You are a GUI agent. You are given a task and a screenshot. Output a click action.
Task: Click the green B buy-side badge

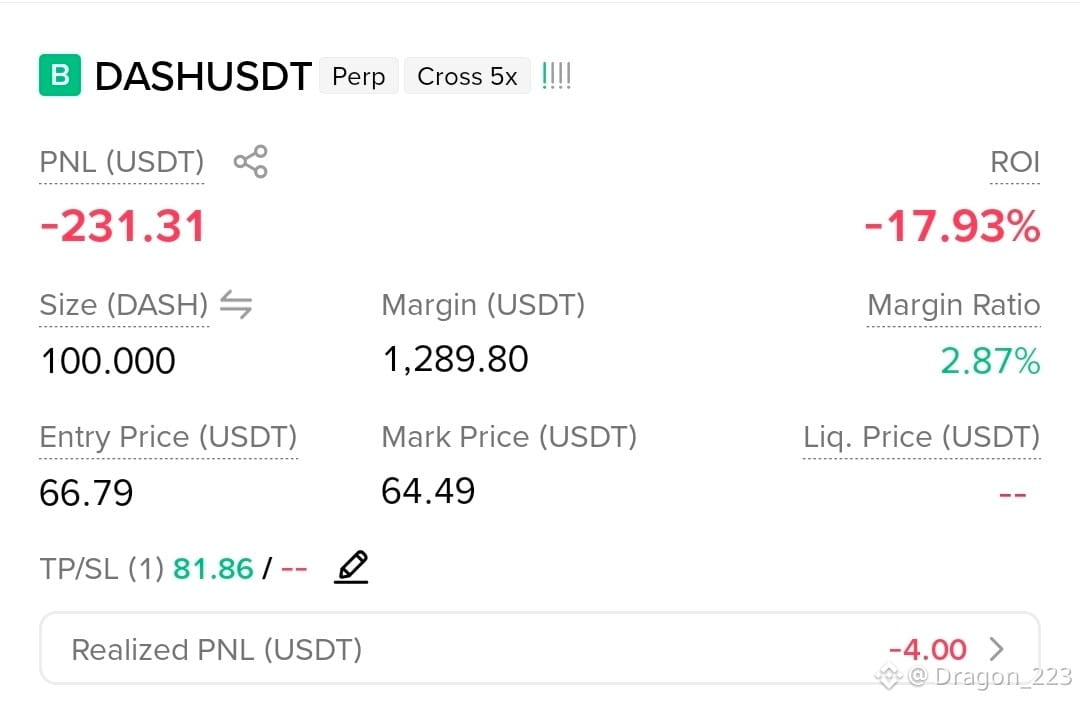(x=60, y=75)
